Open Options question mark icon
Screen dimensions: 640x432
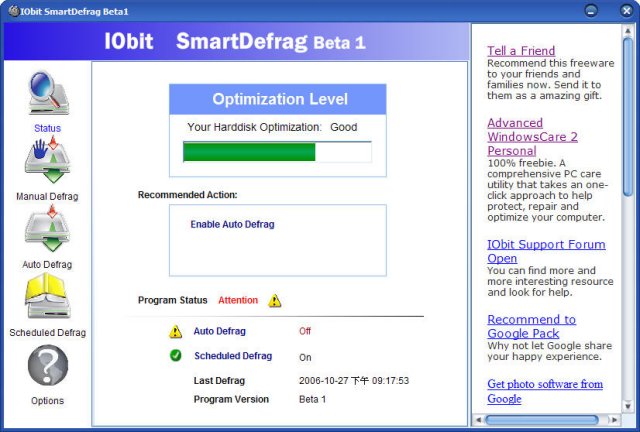pos(47,366)
